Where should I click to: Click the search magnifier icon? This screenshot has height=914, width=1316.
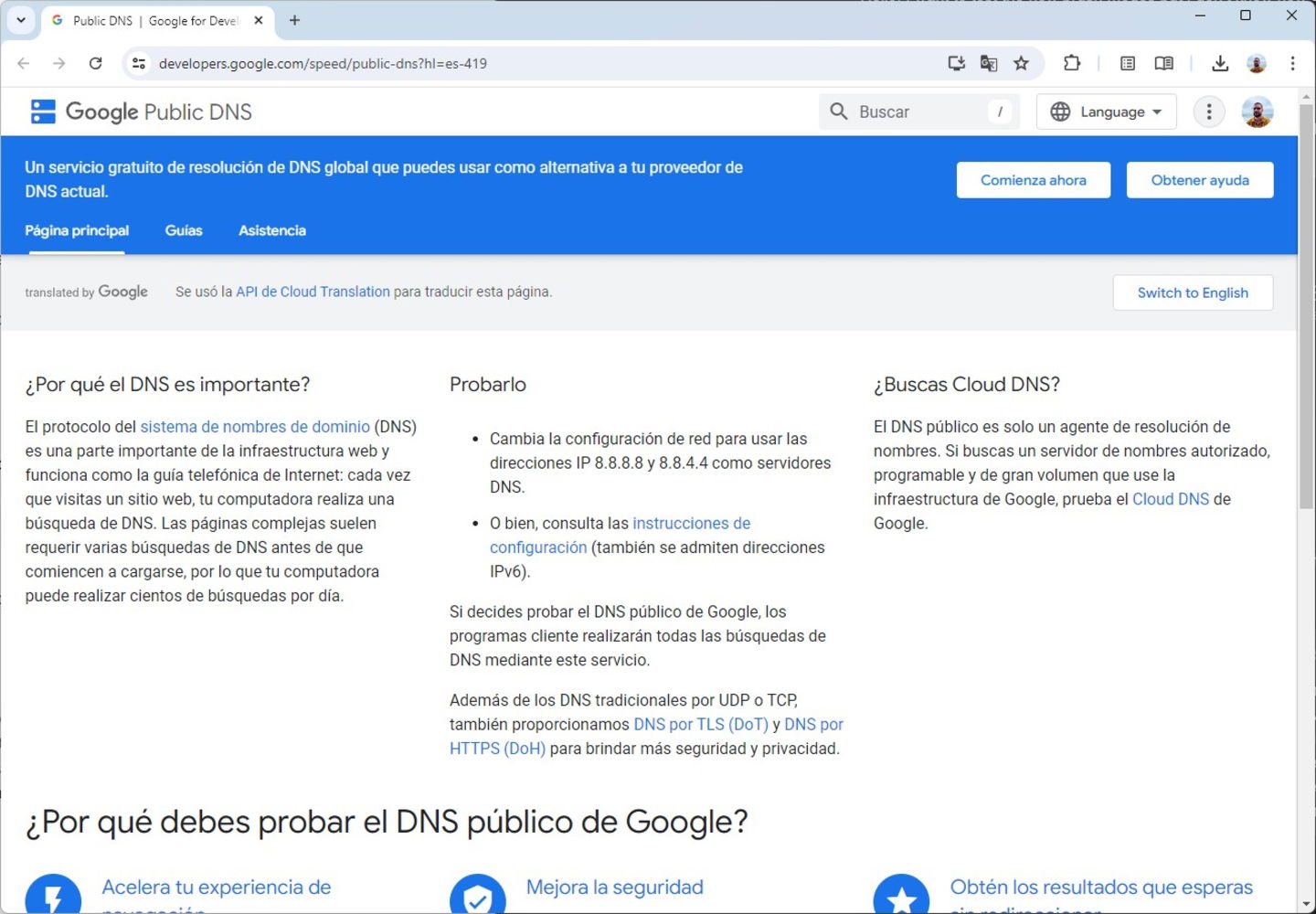coord(838,112)
